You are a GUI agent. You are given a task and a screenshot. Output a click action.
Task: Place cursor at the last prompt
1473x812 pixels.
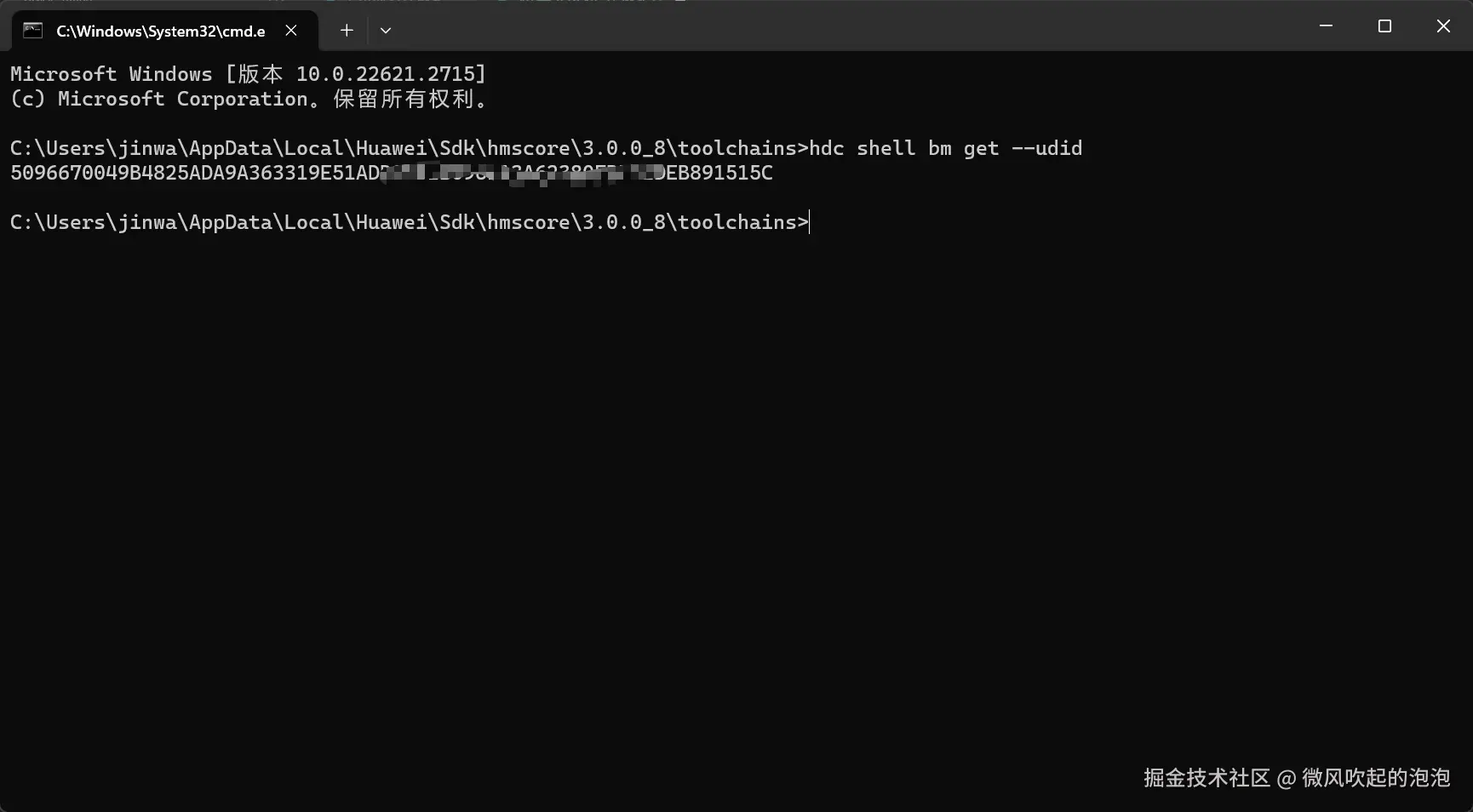tap(810, 223)
